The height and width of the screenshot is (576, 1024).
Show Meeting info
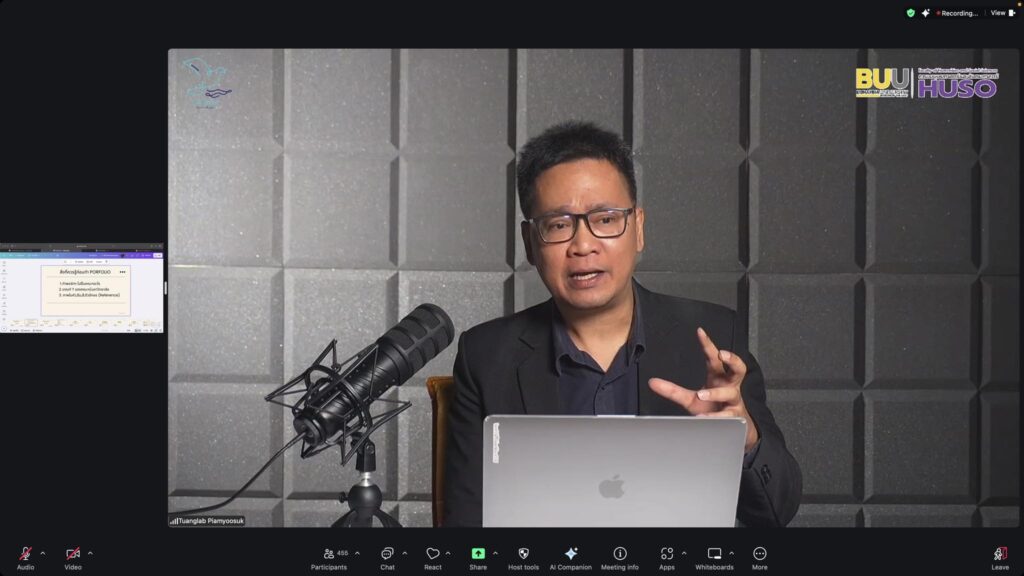coord(619,554)
